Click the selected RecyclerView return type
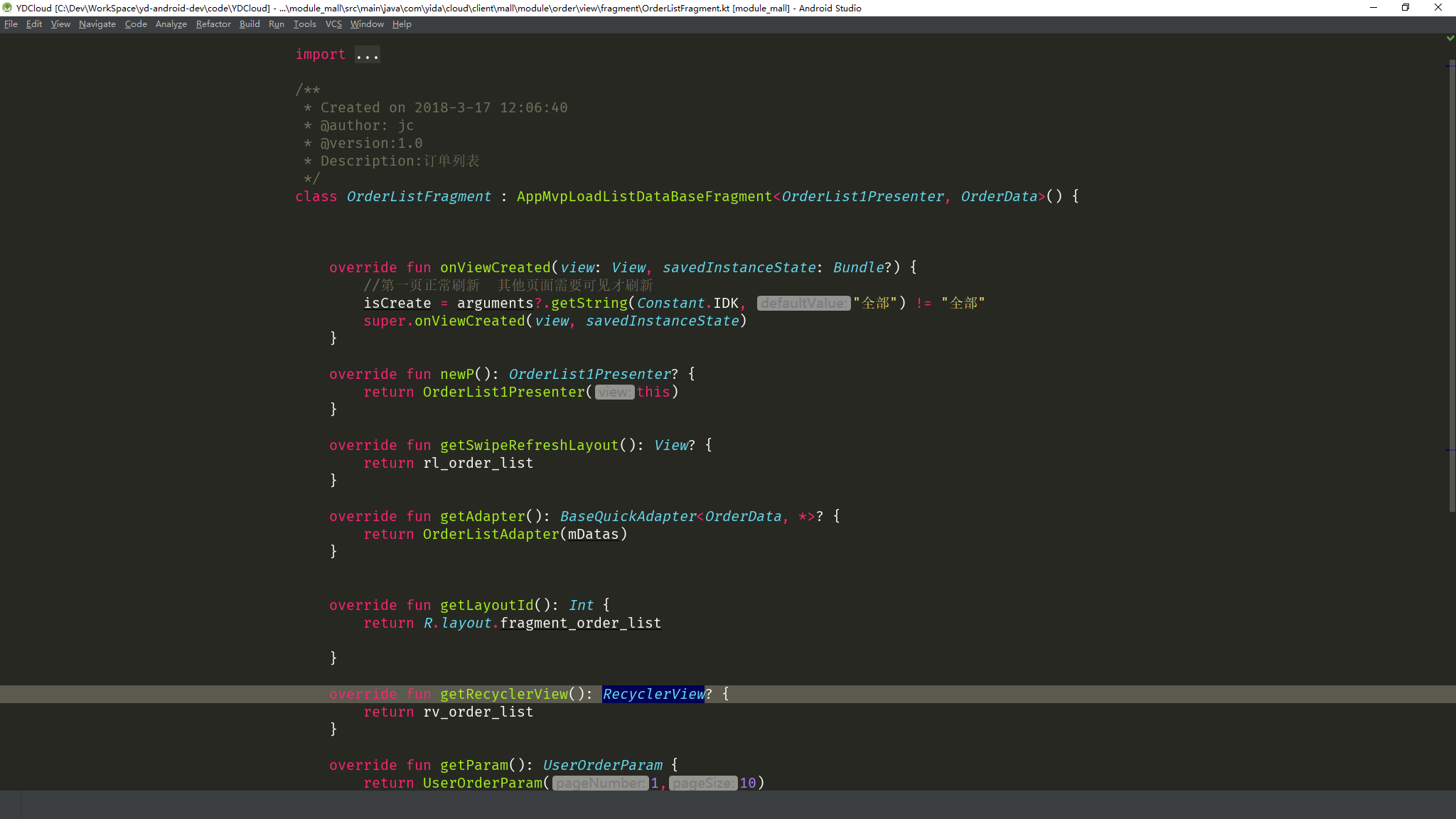1456x819 pixels. 653,694
